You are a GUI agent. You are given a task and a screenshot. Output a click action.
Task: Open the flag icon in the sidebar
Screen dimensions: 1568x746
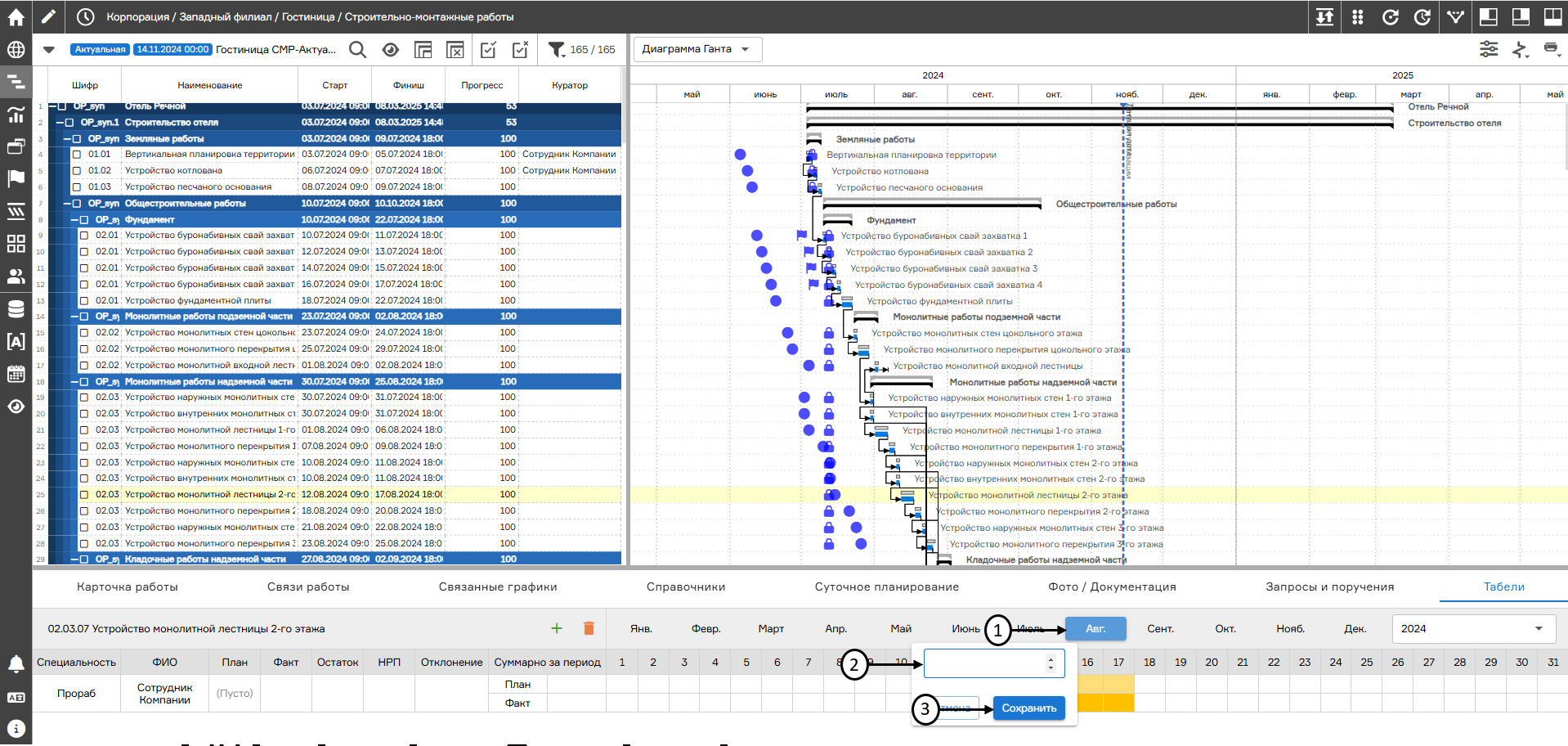coord(16,178)
